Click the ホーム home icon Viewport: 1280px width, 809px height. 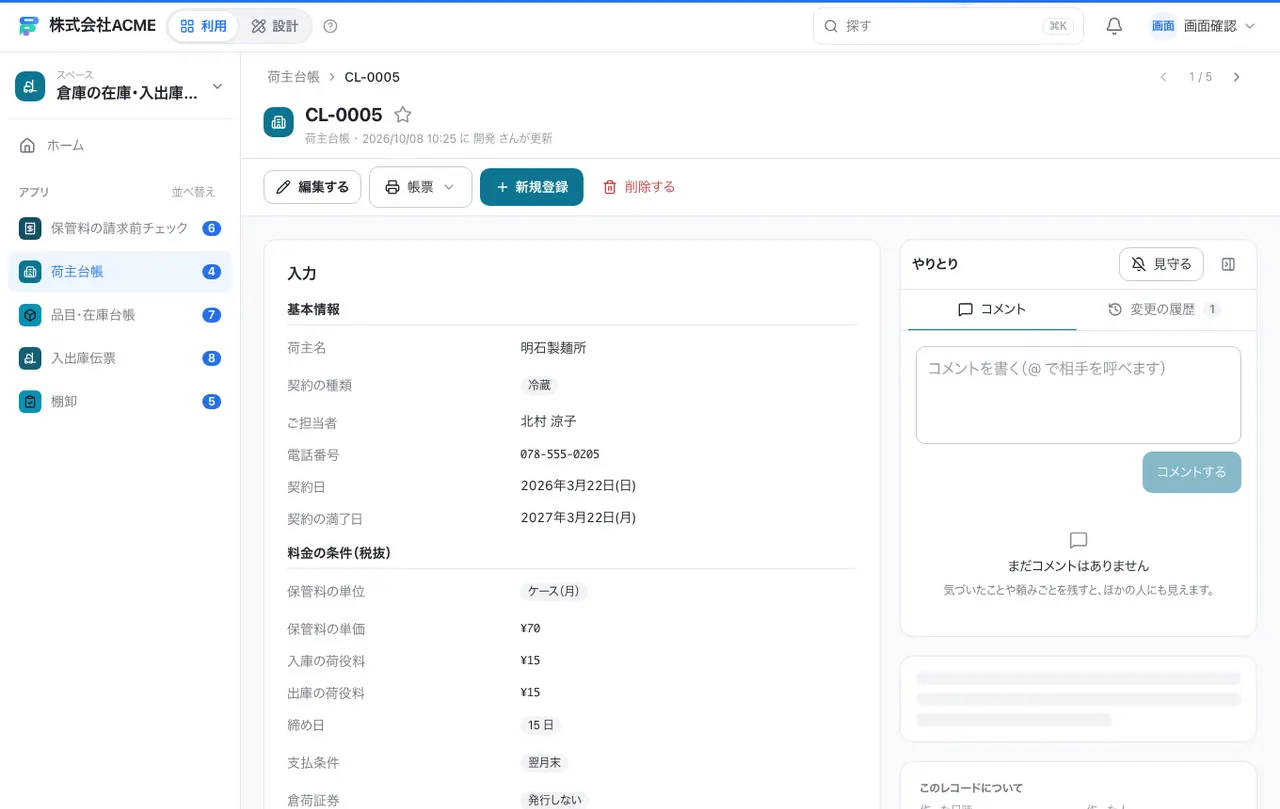click(28, 145)
